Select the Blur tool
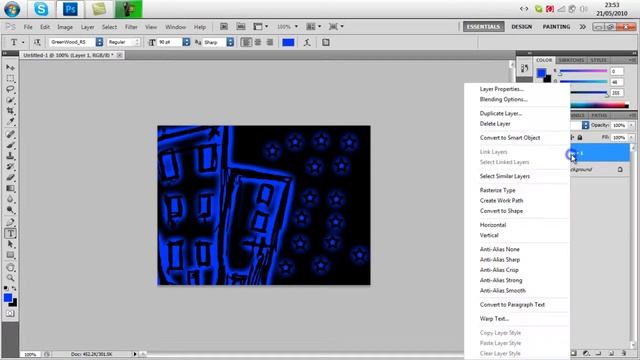 10,199
